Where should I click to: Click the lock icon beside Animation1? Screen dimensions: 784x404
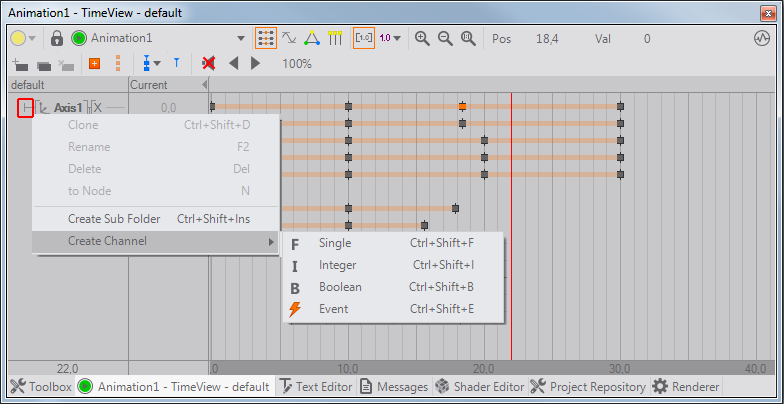57,38
